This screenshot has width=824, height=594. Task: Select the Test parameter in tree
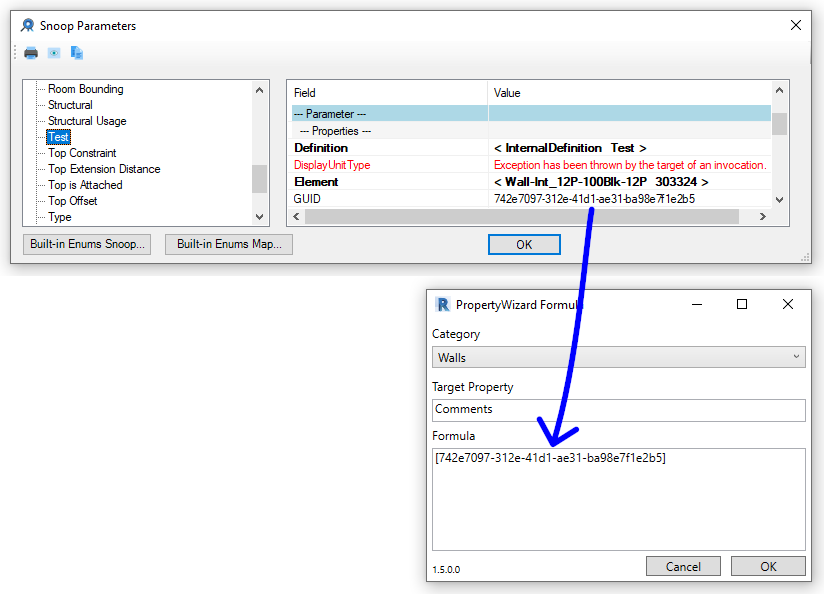[x=58, y=137]
